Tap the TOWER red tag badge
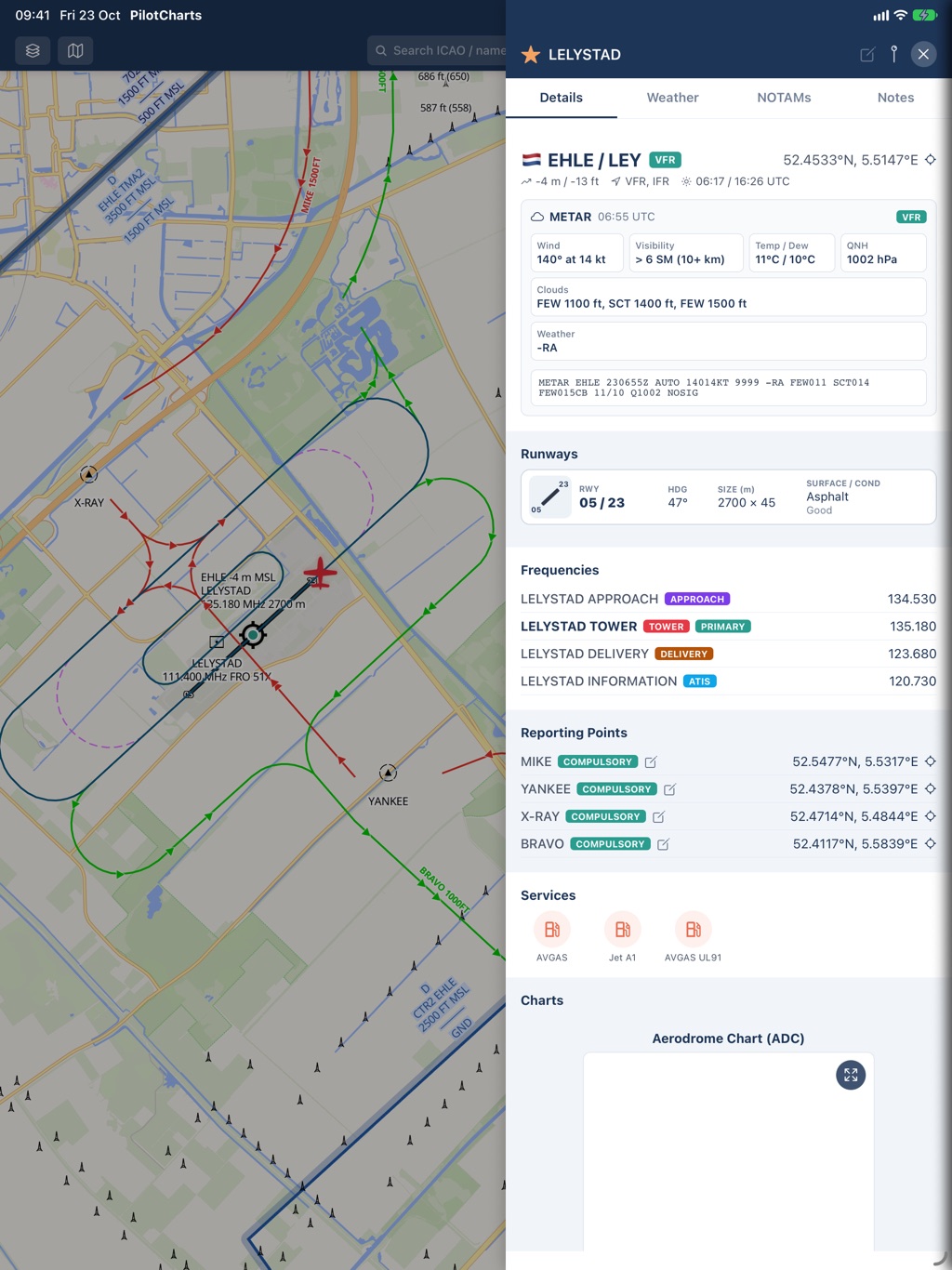This screenshot has height=1270, width=952. pos(667,627)
